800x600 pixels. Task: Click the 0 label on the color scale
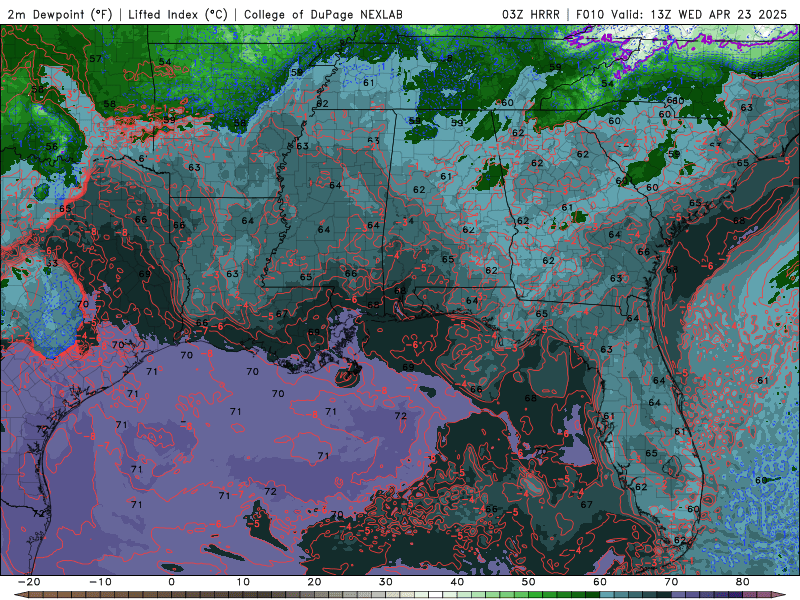click(171, 582)
